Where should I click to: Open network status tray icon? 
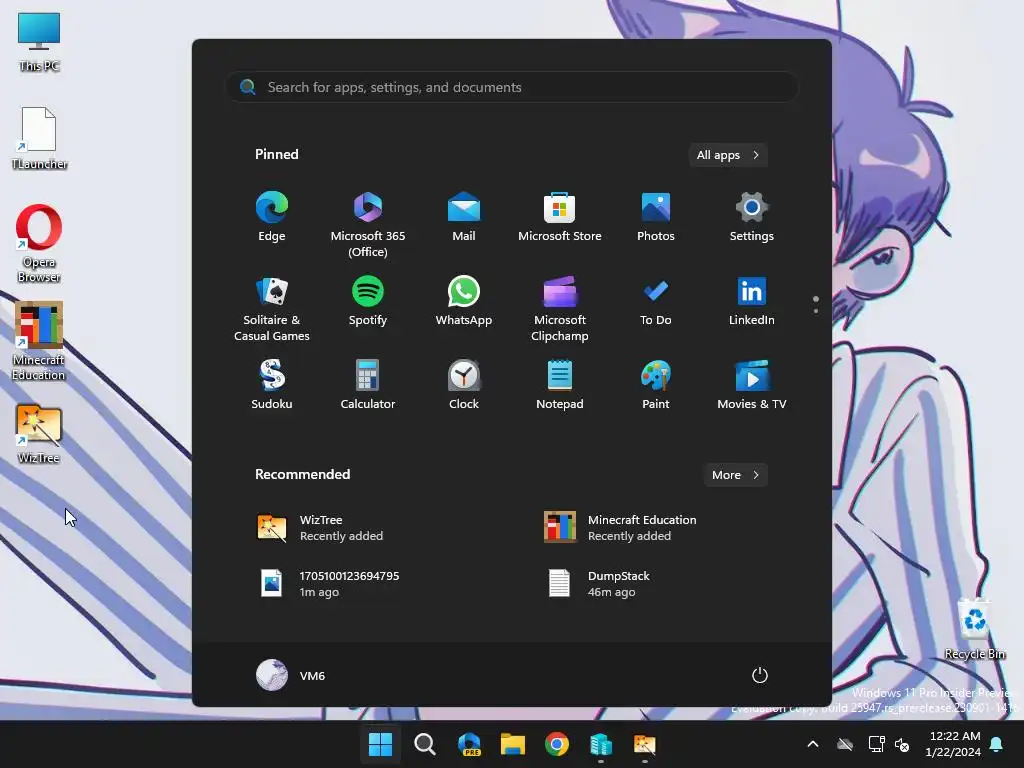point(876,744)
